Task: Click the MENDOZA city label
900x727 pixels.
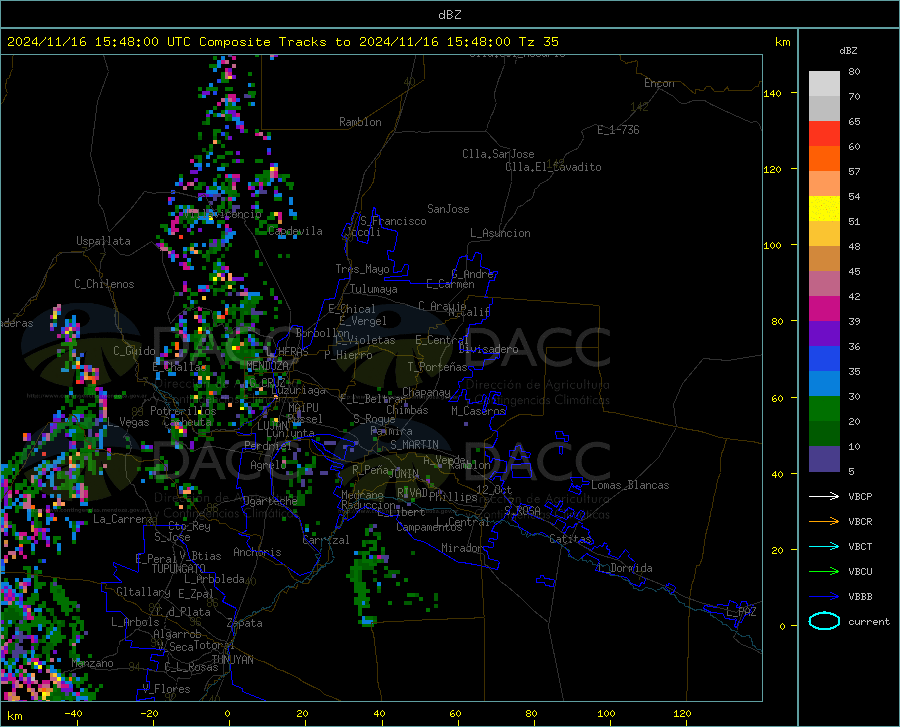Action: [x=267, y=366]
